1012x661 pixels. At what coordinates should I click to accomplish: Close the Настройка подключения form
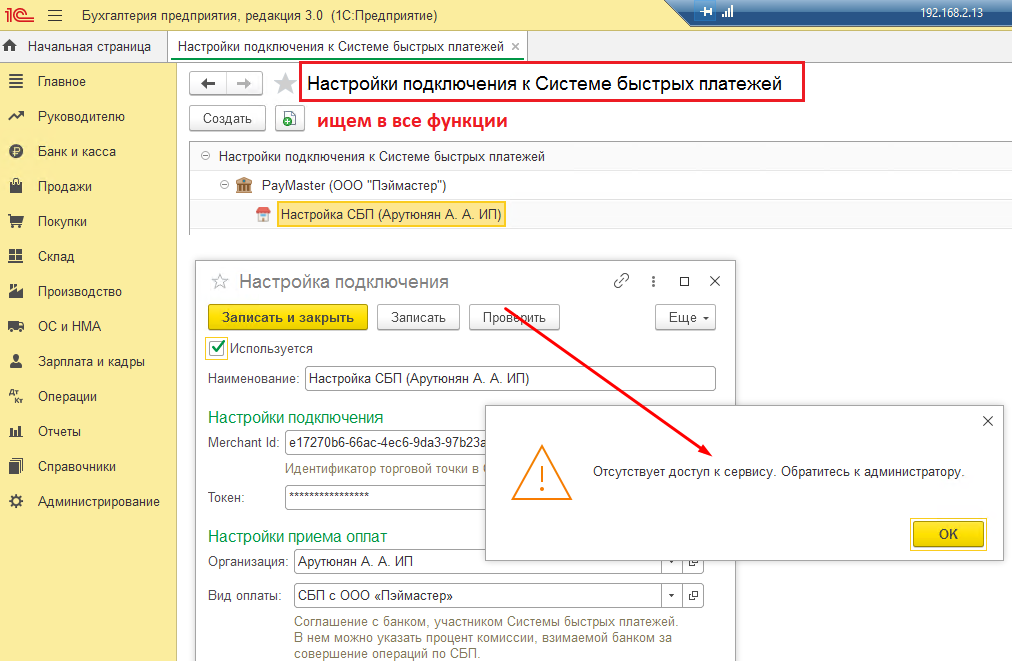pyautogui.click(x=714, y=281)
